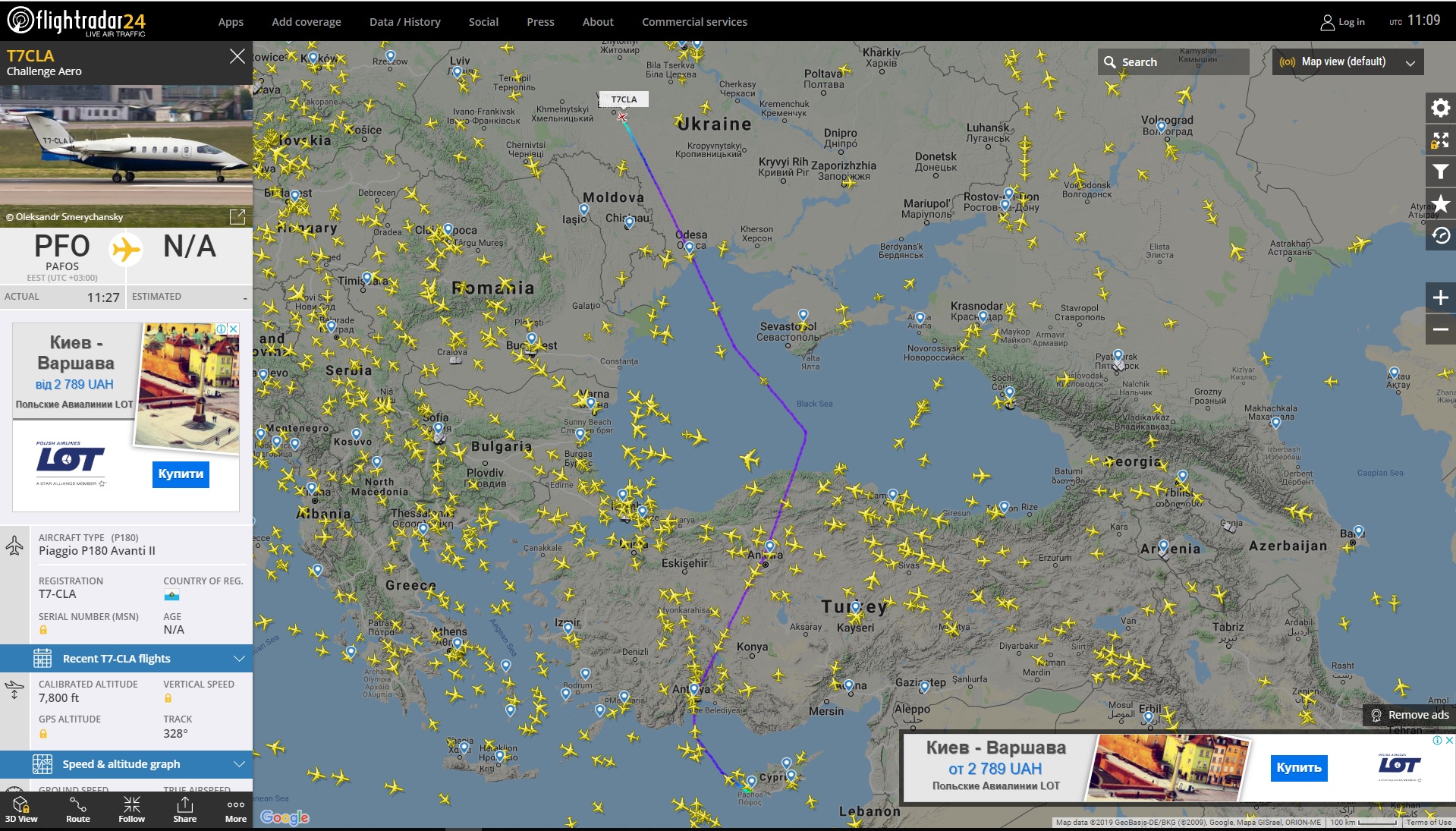Open 3D View for the flight

pyautogui.click(x=21, y=809)
